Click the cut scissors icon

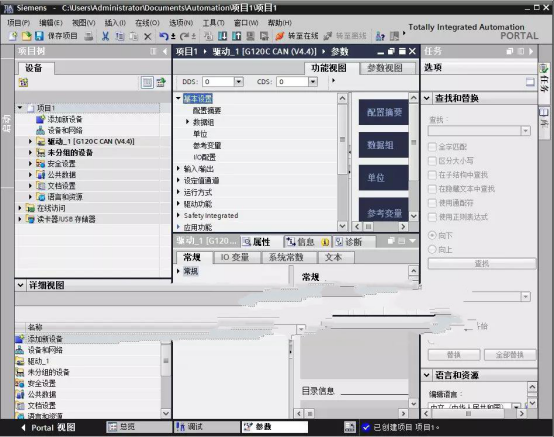[105, 36]
